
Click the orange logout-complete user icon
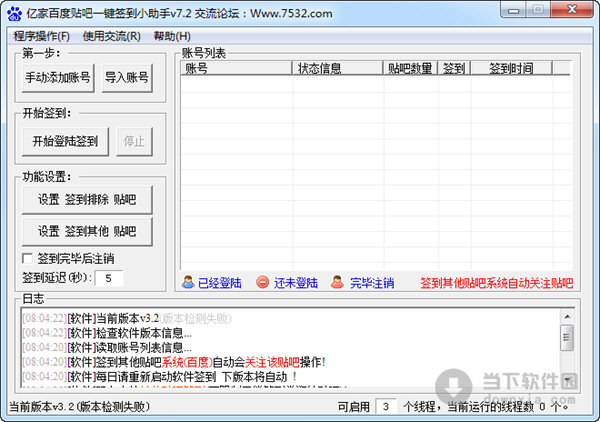[337, 282]
